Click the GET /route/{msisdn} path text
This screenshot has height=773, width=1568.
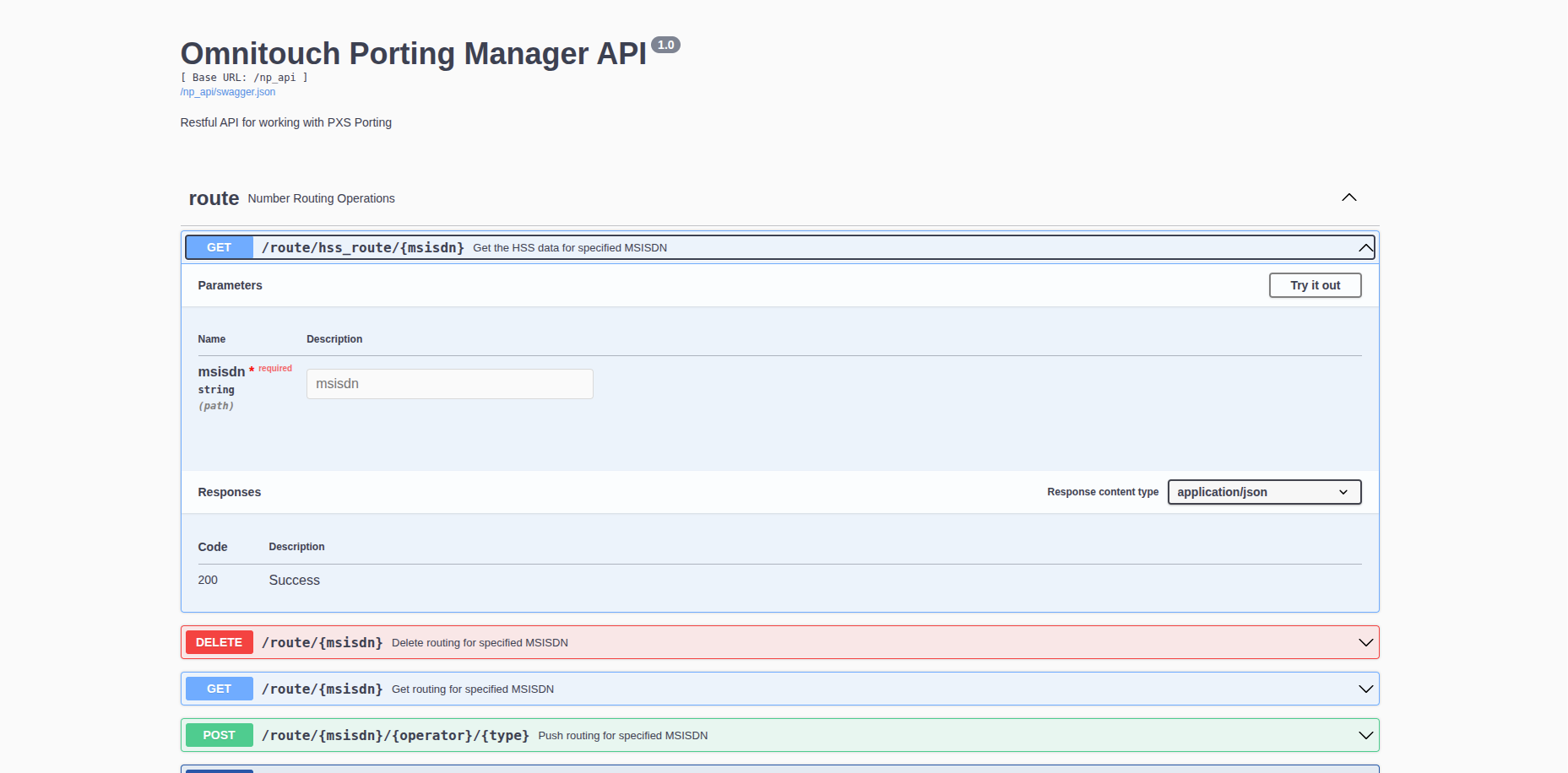coord(323,689)
